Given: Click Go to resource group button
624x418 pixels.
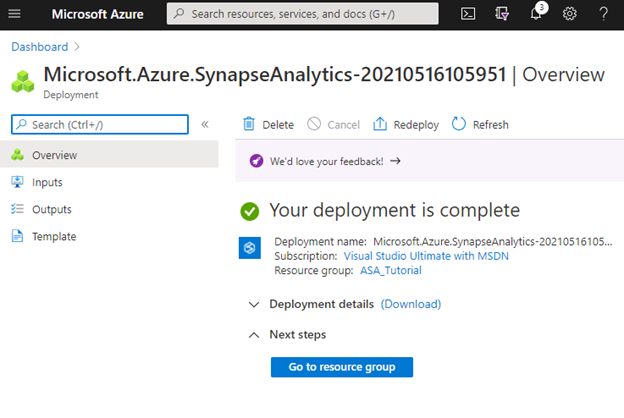Looking at the screenshot, I should [342, 367].
